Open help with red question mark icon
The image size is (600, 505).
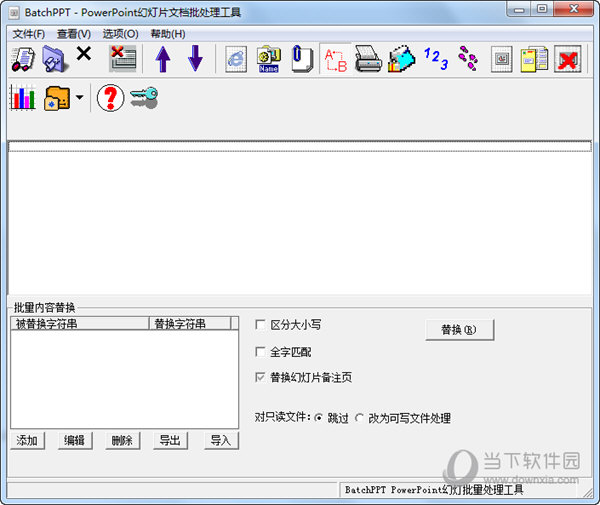click(x=110, y=98)
